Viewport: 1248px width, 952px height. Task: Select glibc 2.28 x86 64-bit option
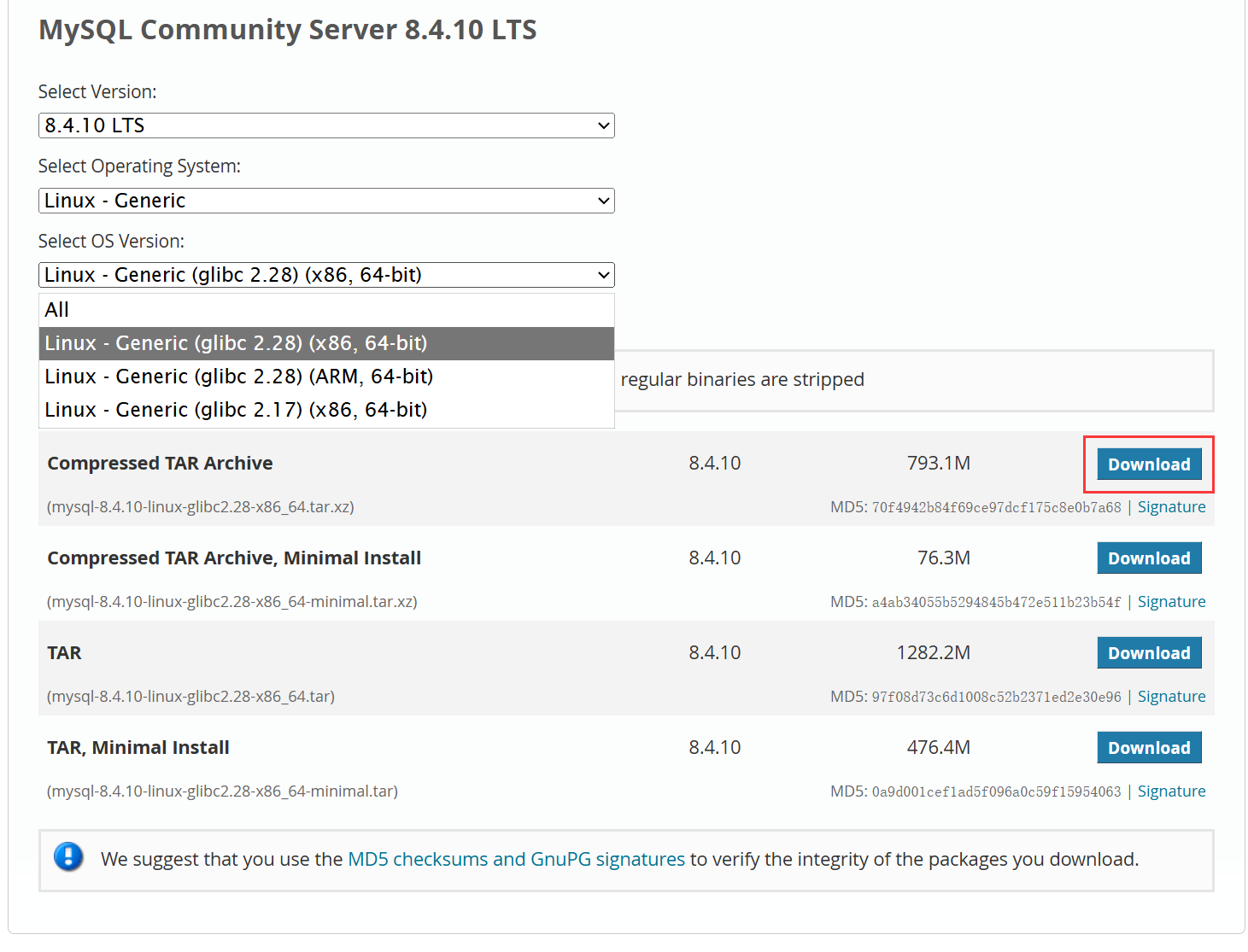[326, 343]
